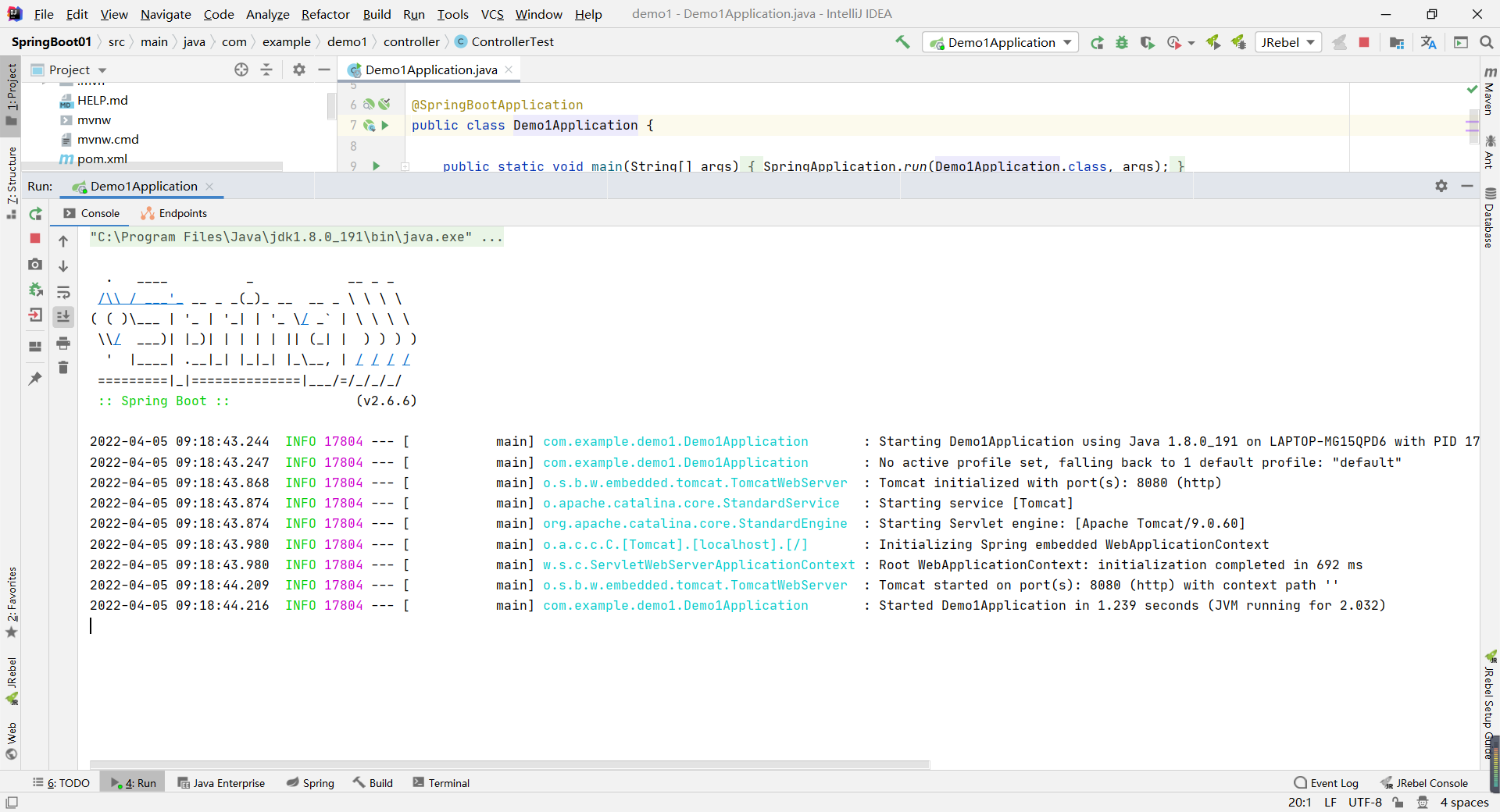
Task: Click the Exit application icon in Run panel
Action: click(35, 315)
